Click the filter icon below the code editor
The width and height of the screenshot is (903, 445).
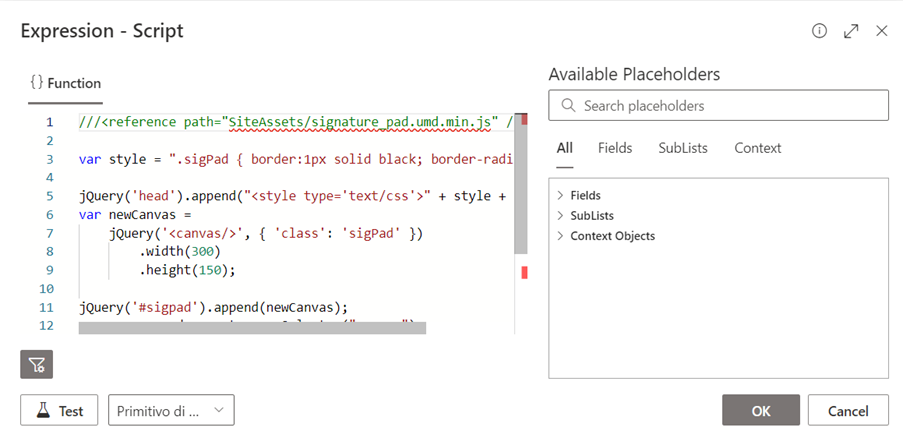pos(37,365)
